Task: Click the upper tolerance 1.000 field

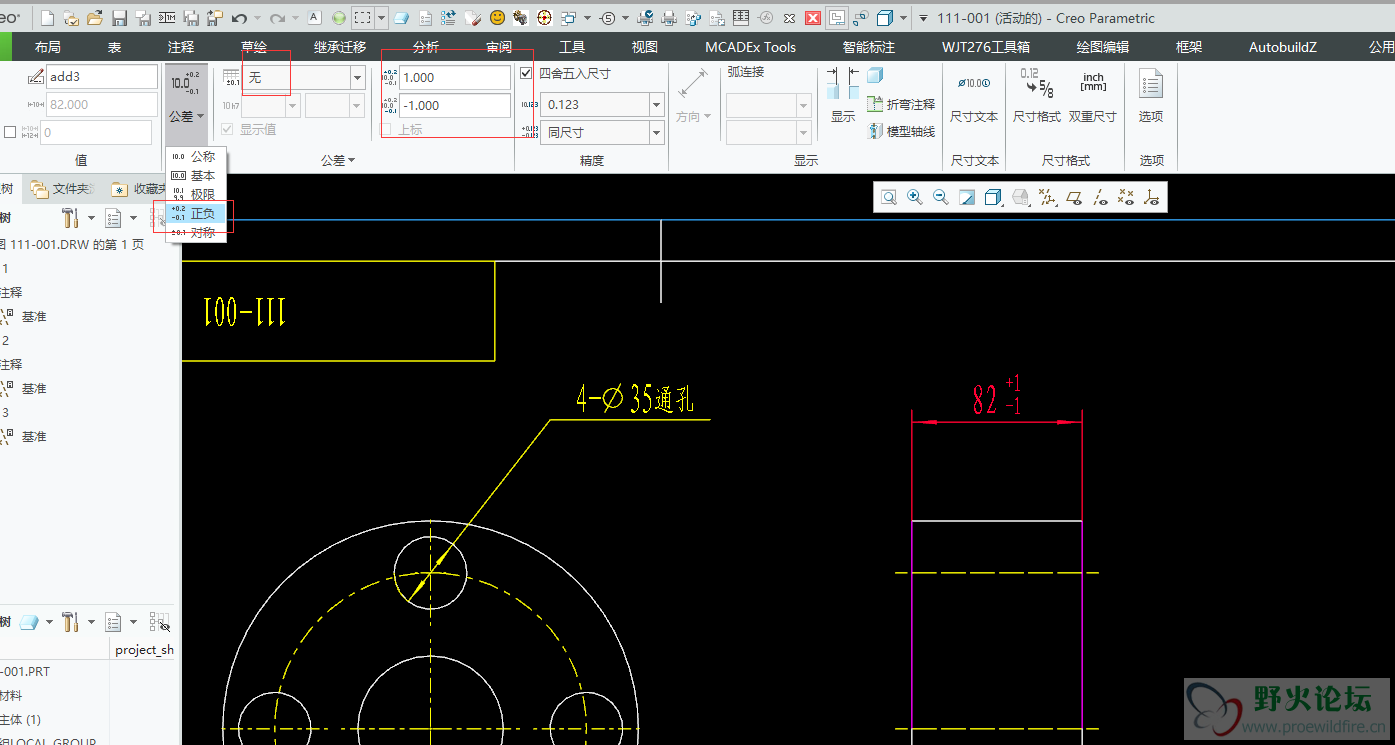Action: (x=454, y=77)
